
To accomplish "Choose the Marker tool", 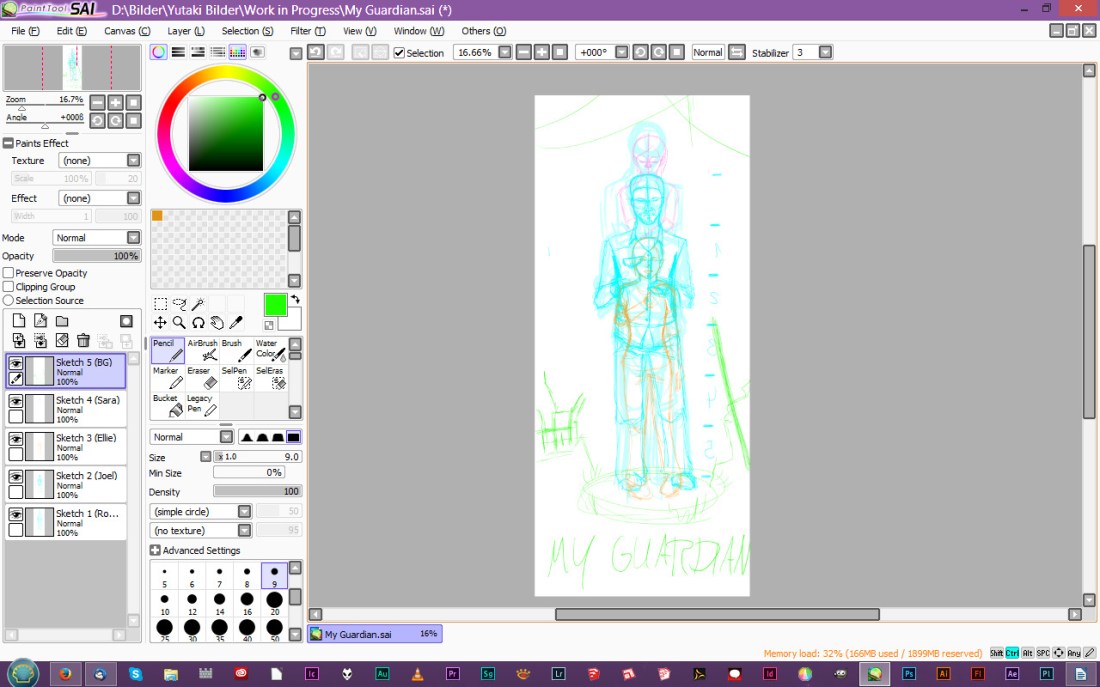I will (168, 377).
